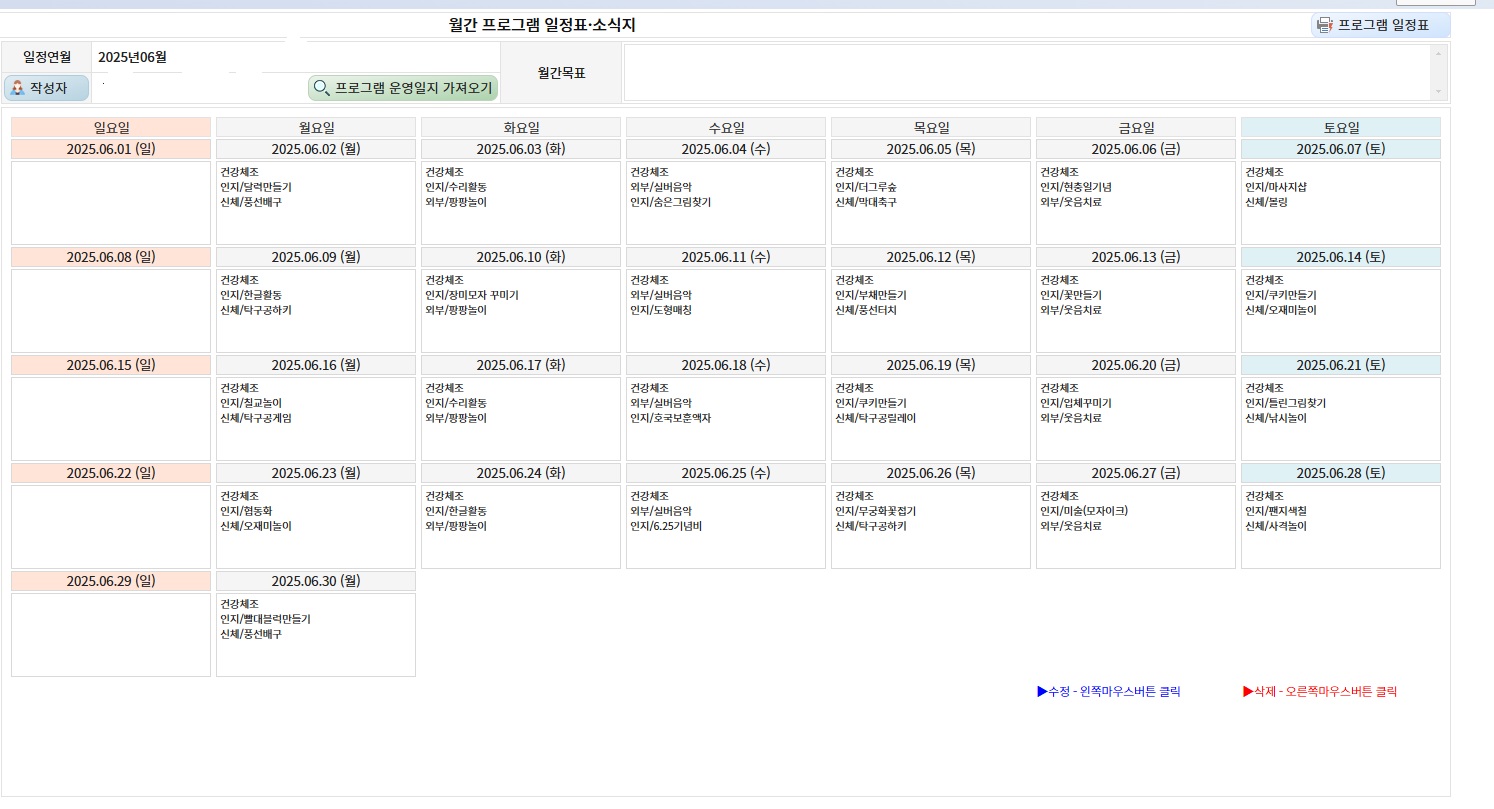Viewport: 1494px width, 809px height.
Task: Click the 인지/달력만들기 entry
Action: 256,187
